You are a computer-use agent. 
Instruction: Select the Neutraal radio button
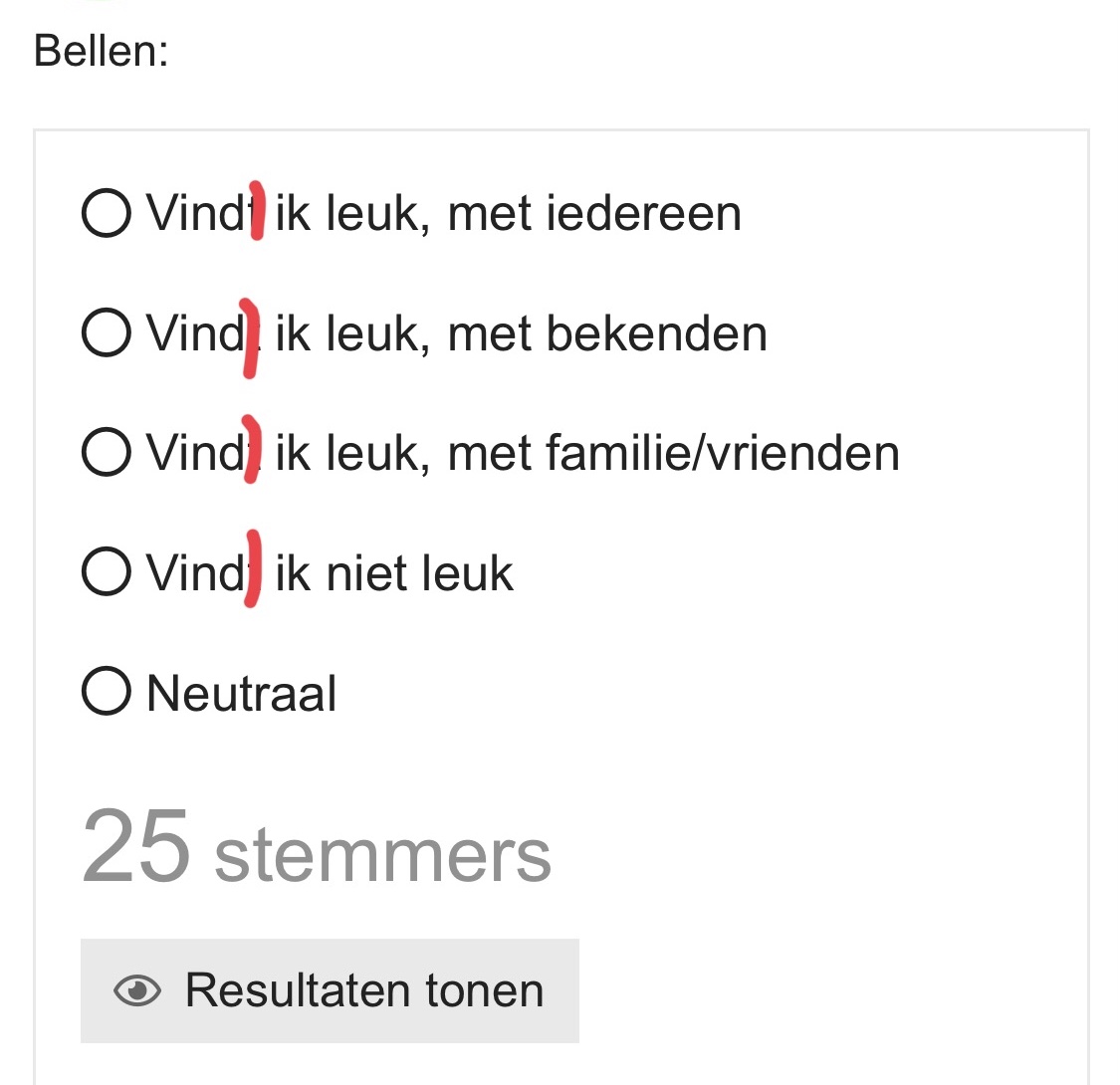click(x=107, y=691)
